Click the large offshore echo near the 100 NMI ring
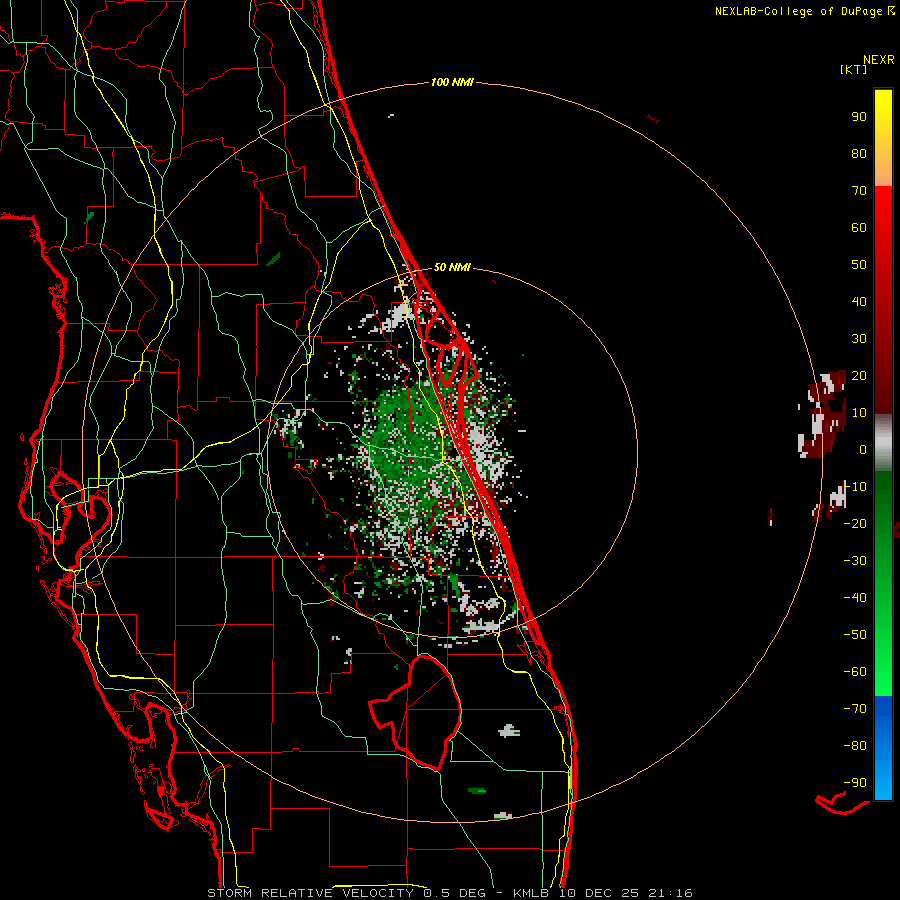 [x=823, y=413]
